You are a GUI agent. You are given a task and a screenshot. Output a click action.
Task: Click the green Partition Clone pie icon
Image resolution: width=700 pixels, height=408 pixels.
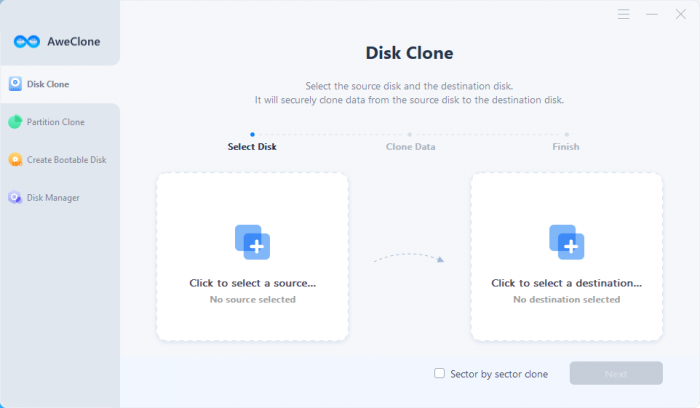[x=15, y=121]
